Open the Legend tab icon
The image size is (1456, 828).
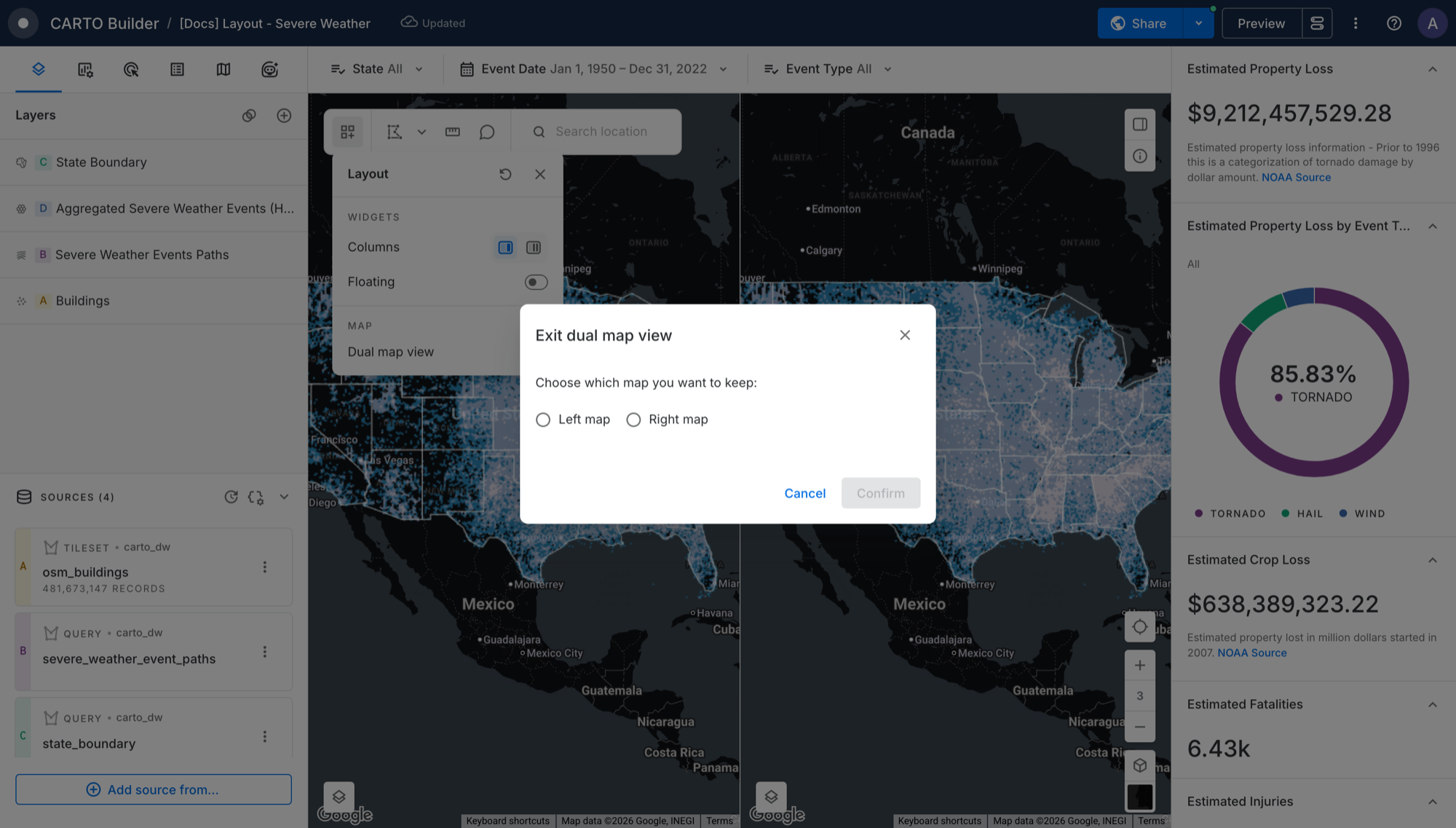177,69
